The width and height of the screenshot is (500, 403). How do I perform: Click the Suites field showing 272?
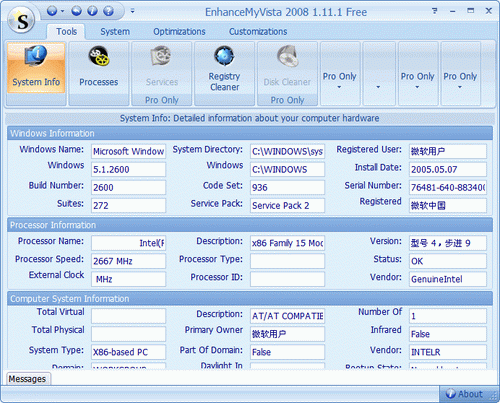(x=128, y=205)
